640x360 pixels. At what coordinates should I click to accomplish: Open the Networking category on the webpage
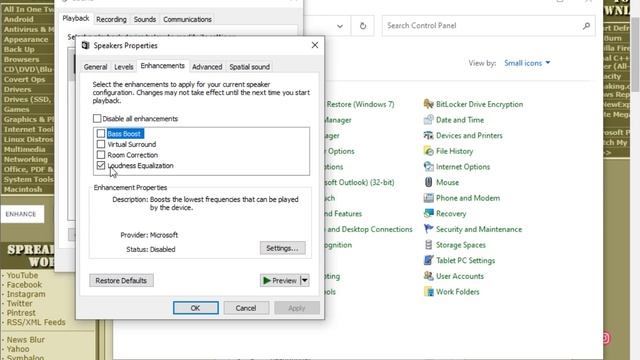[x=26, y=159]
